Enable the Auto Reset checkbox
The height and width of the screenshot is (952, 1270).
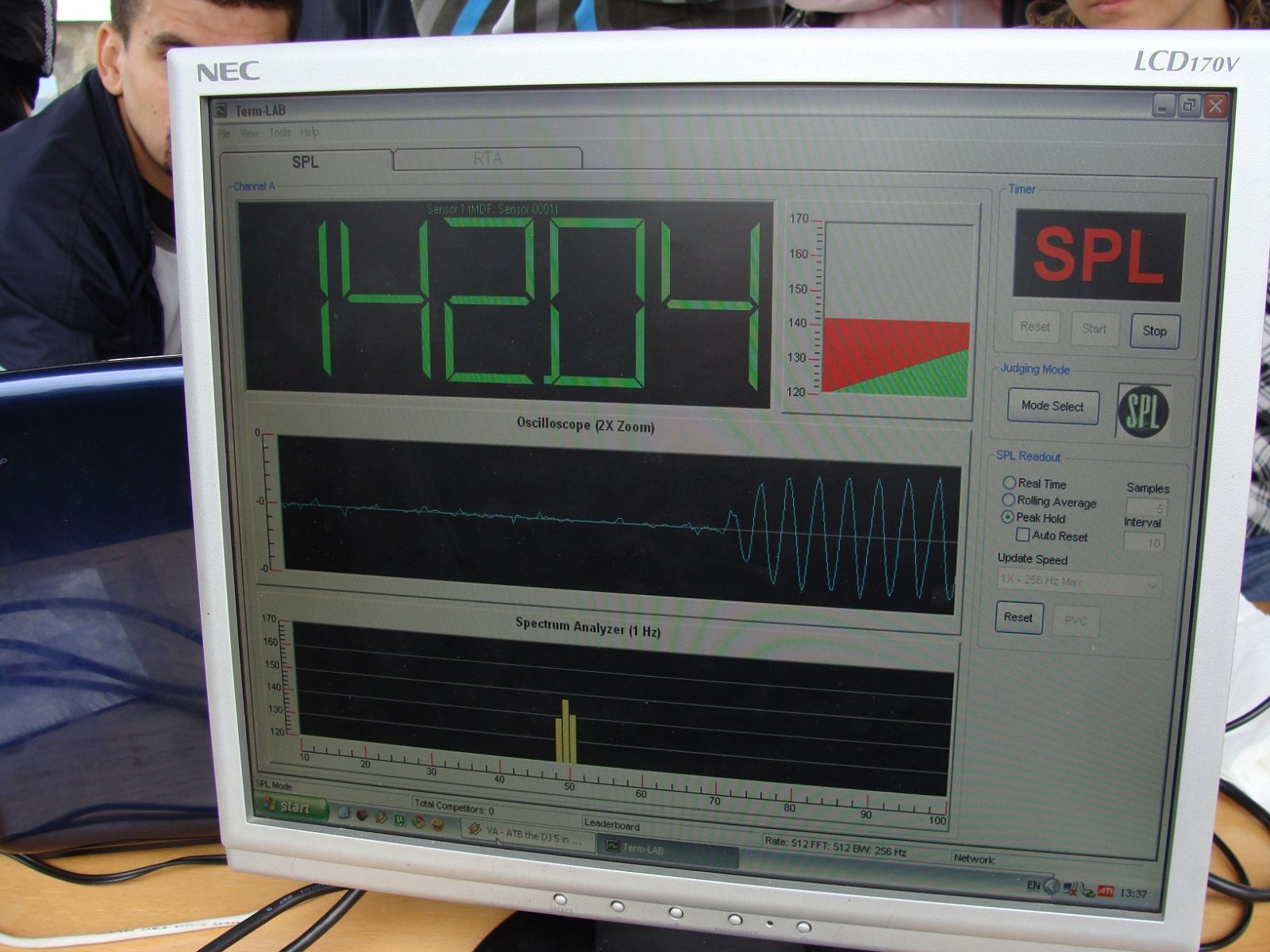[x=1023, y=535]
